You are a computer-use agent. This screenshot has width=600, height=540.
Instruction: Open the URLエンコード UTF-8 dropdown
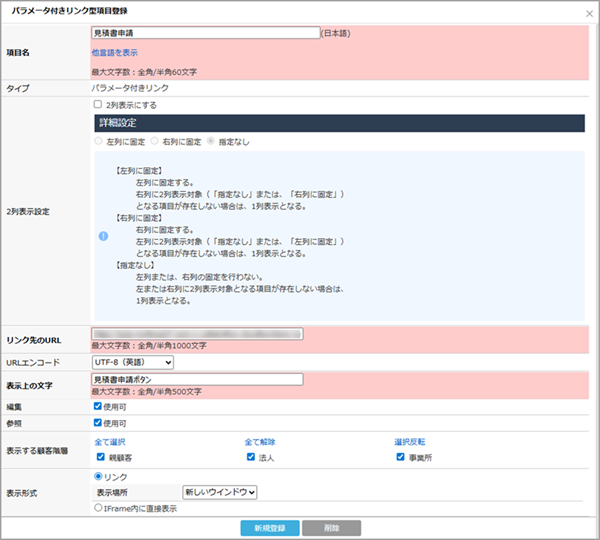tap(132, 361)
